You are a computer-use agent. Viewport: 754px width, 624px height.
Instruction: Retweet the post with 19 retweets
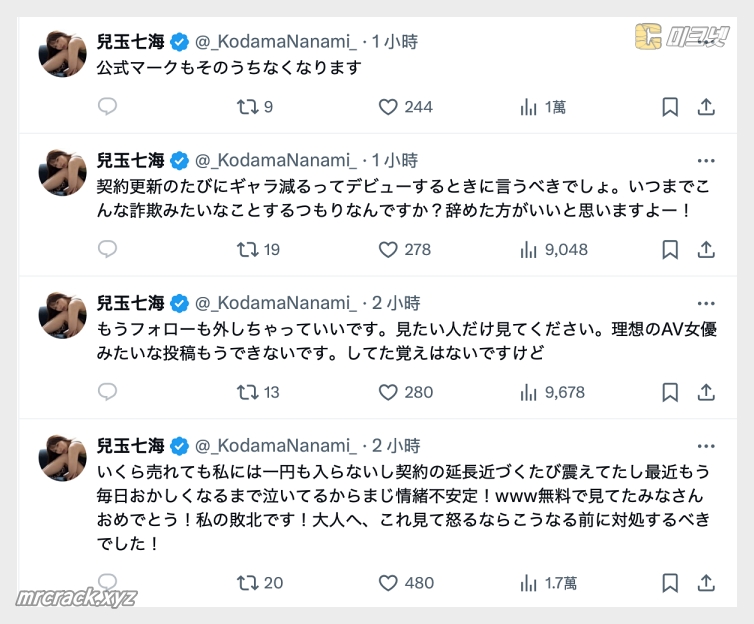[247, 250]
